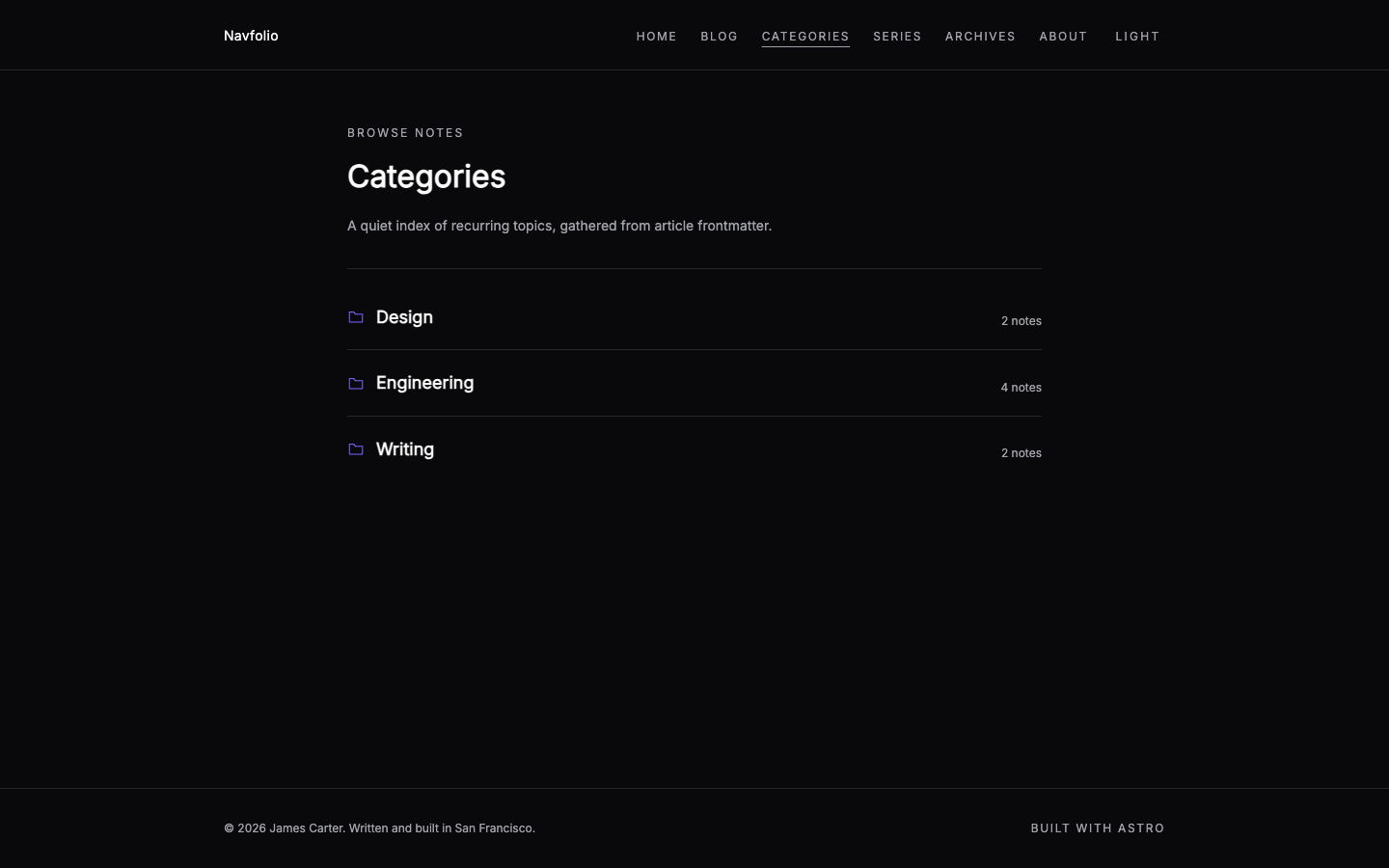Open the SERIES nav item
The height and width of the screenshot is (868, 1389).
tap(897, 37)
